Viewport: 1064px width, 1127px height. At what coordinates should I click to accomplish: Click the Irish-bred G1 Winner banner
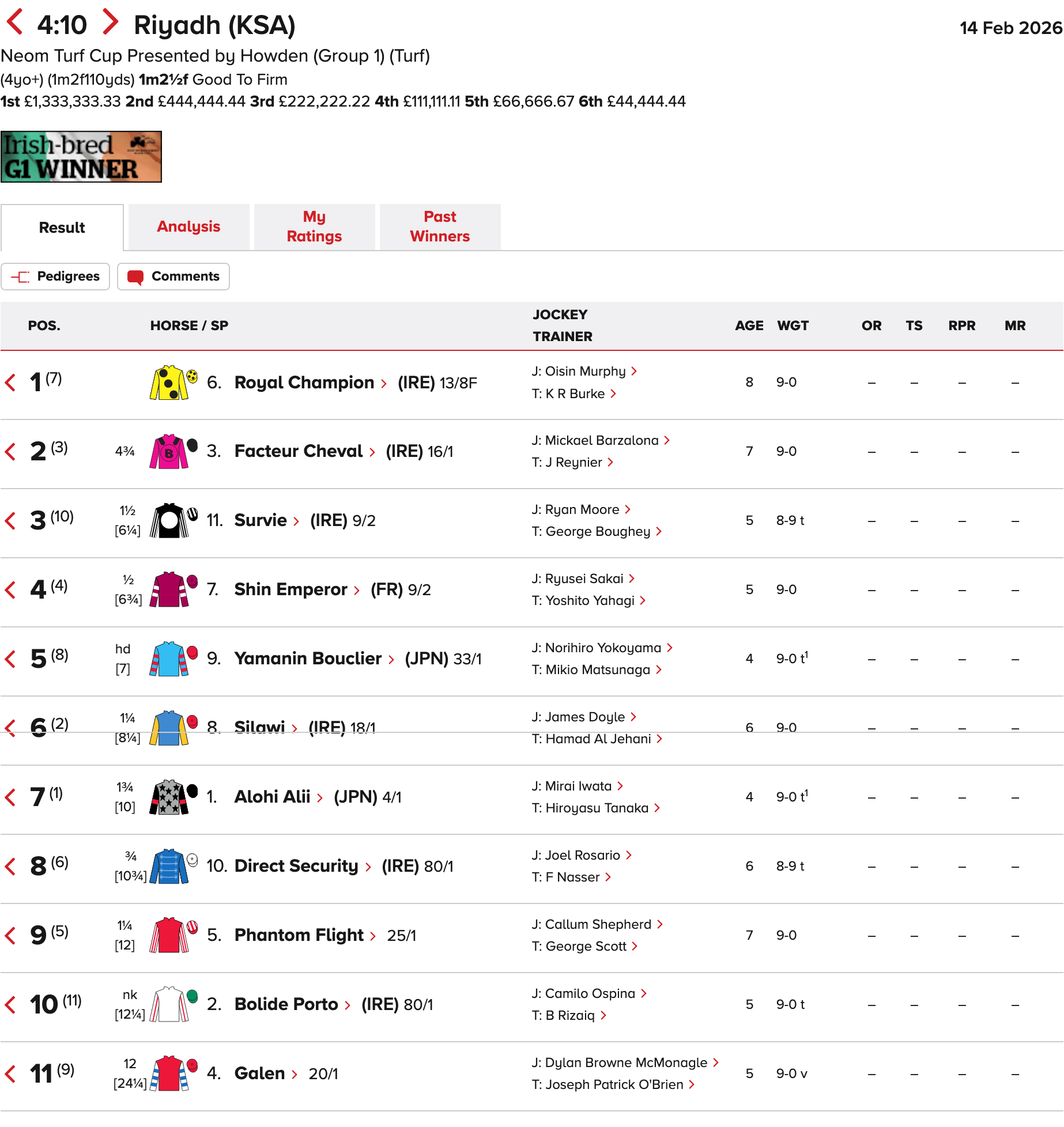tap(81, 157)
